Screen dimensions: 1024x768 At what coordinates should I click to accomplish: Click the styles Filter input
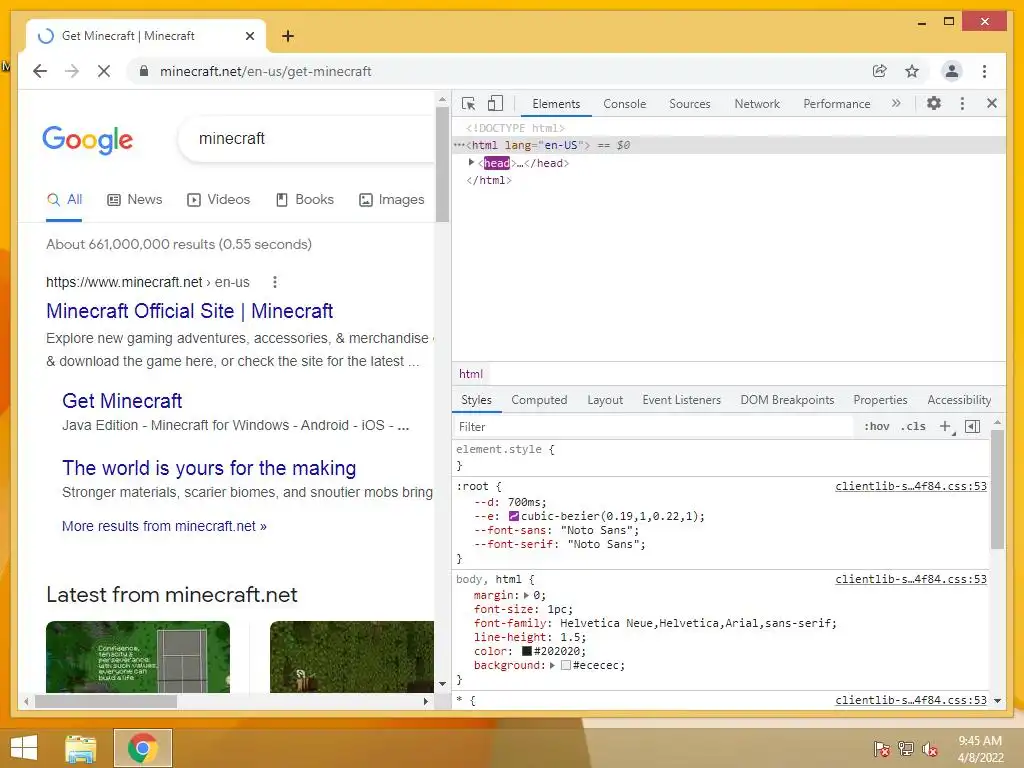[653, 426]
